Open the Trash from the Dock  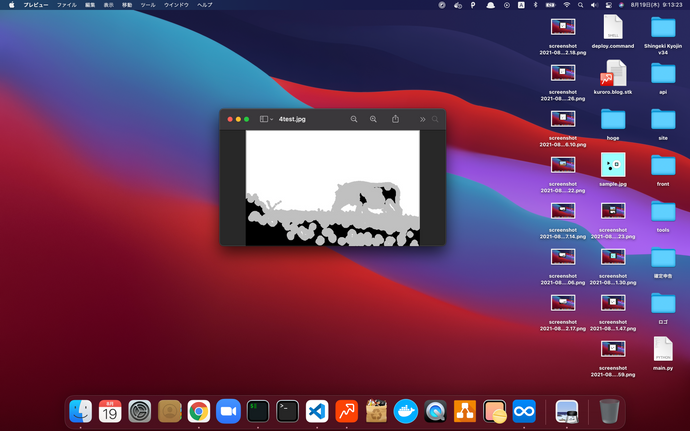click(x=609, y=411)
